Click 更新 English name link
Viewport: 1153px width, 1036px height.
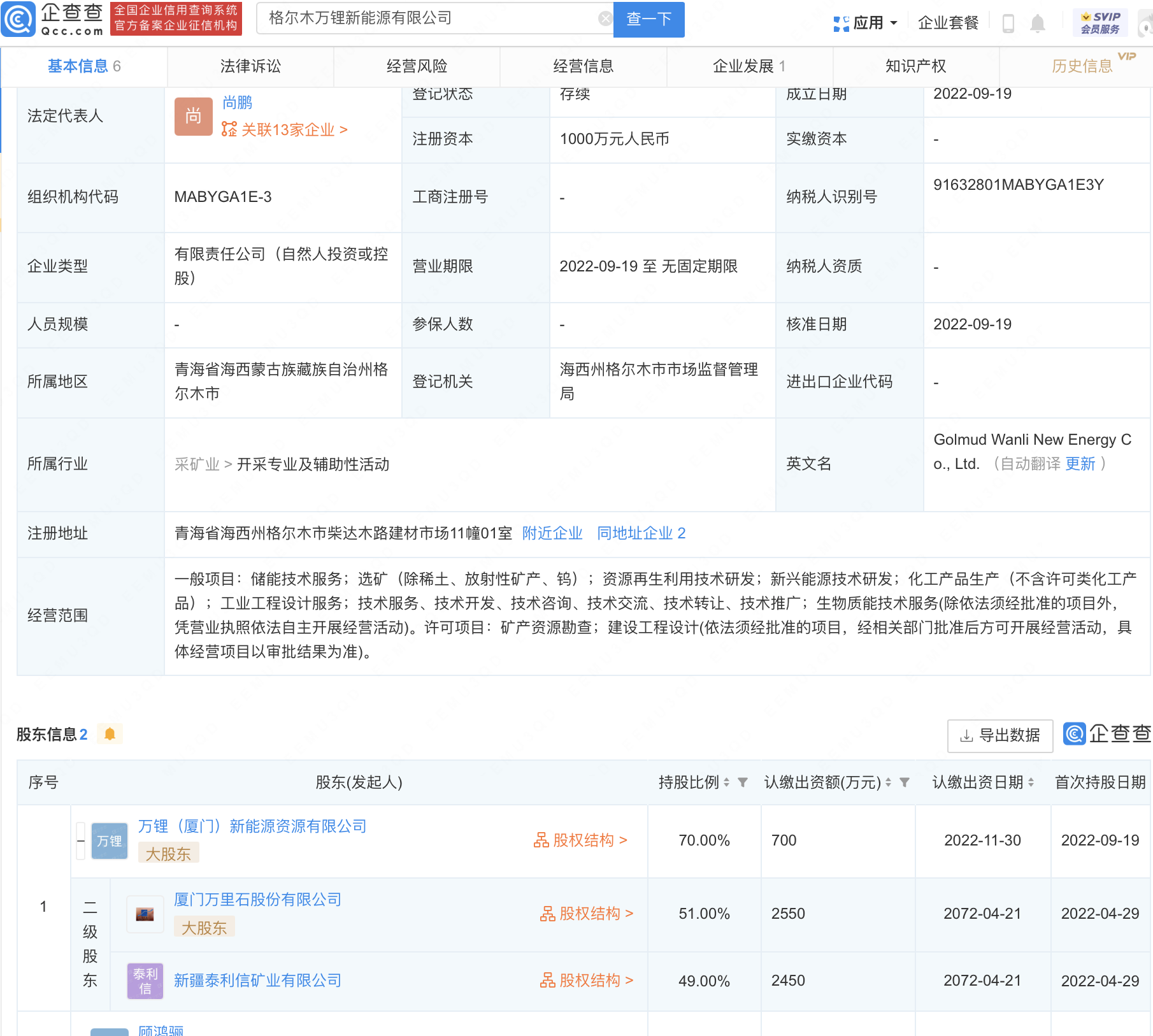tap(1080, 464)
